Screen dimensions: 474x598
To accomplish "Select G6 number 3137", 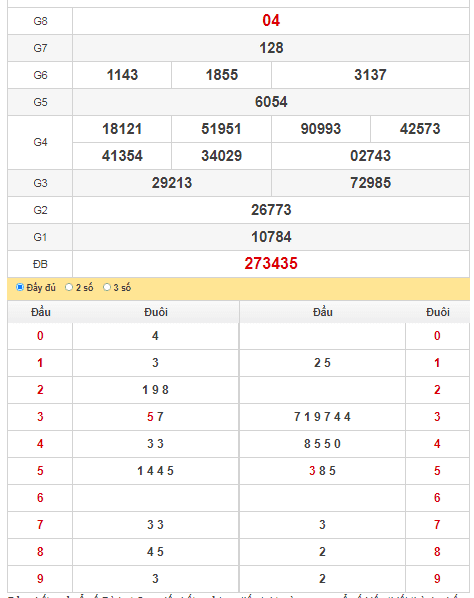I will point(370,75).
